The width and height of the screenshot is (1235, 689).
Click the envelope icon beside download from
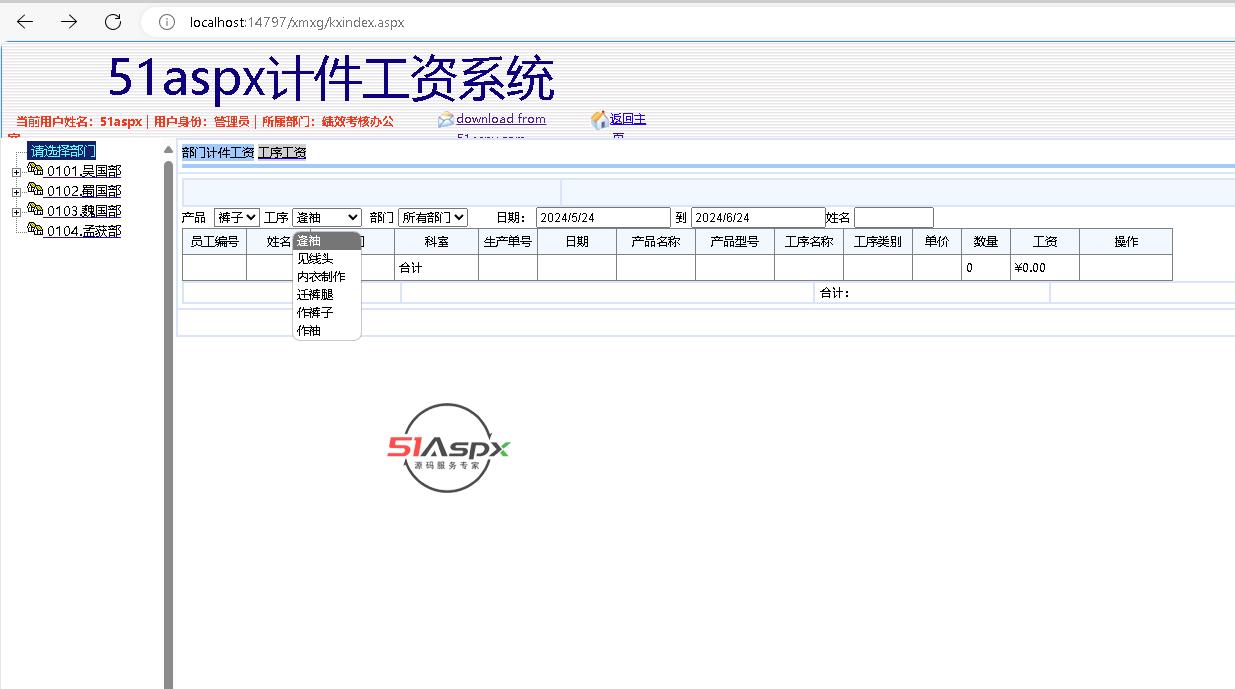(446, 120)
